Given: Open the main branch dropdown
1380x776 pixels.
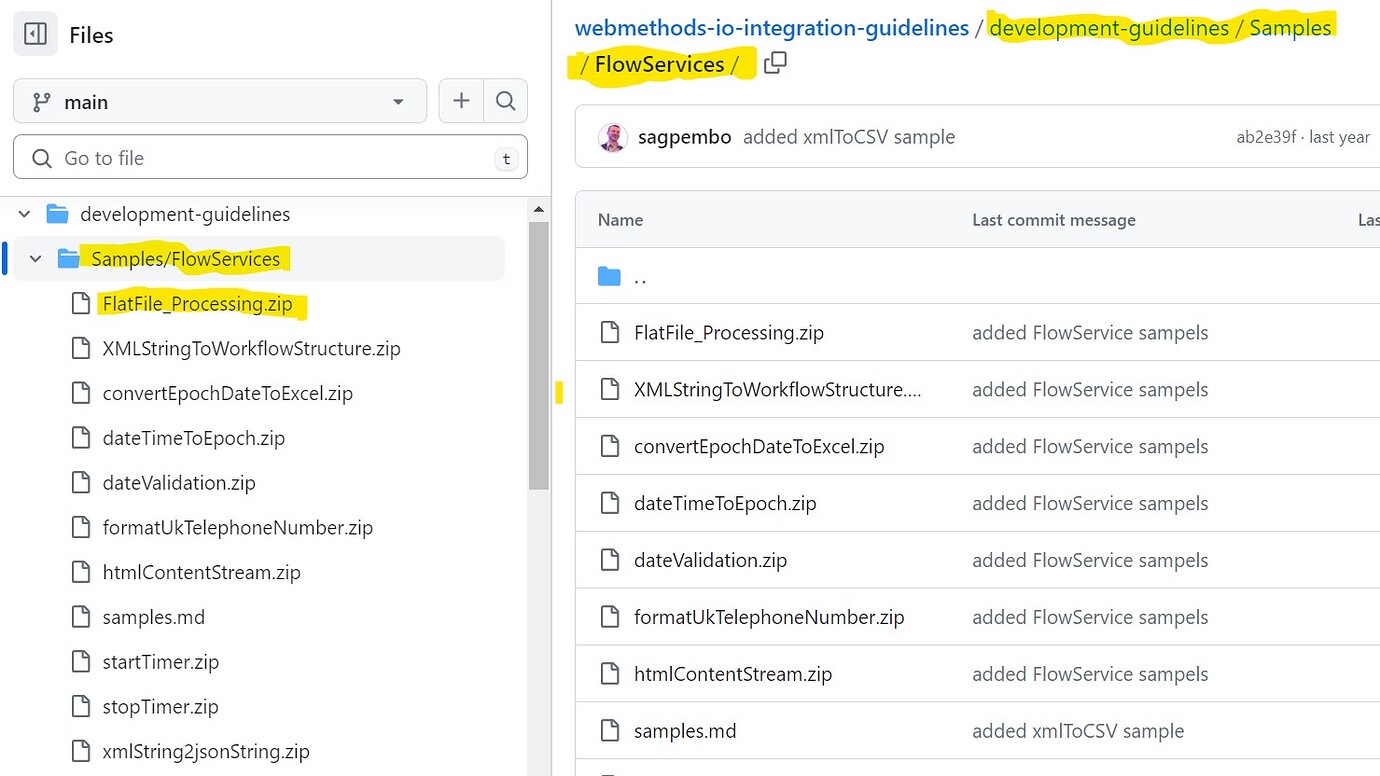Looking at the screenshot, I should 220,102.
